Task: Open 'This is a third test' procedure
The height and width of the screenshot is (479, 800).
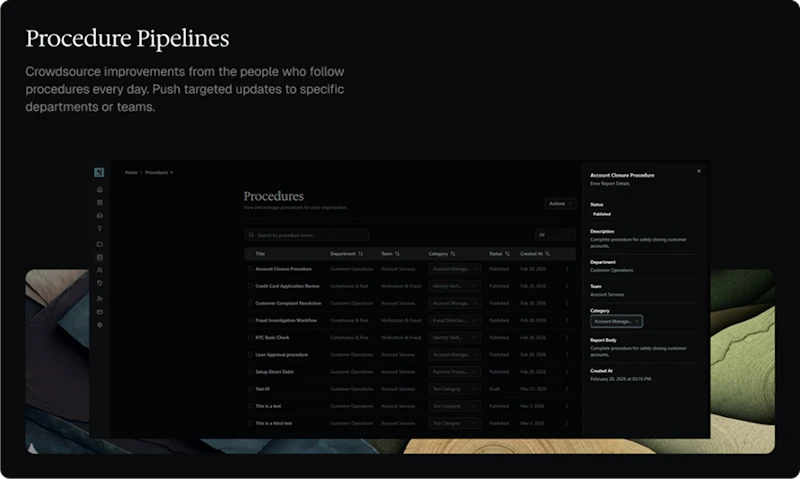Action: click(x=273, y=423)
